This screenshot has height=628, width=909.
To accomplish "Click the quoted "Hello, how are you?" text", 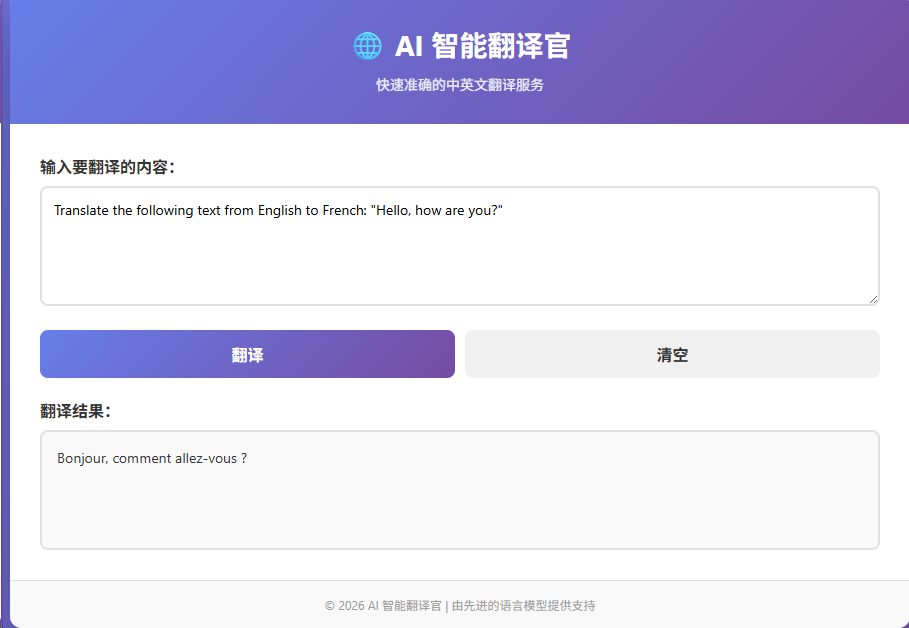I will (x=437, y=210).
